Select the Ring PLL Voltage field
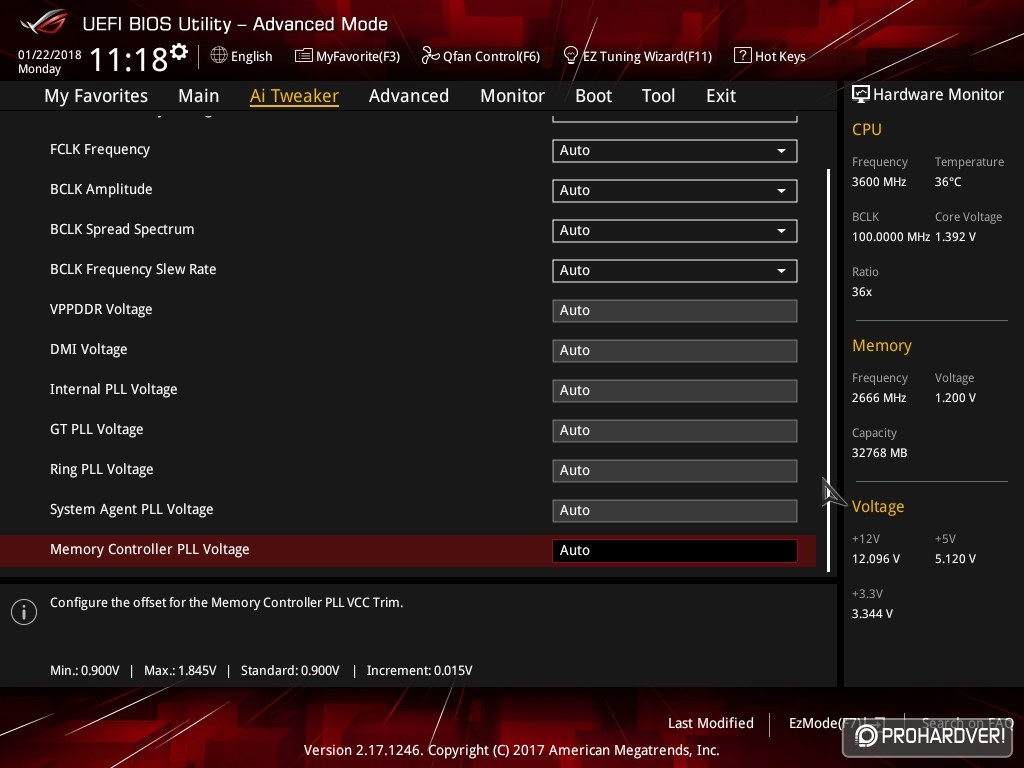 pos(675,471)
